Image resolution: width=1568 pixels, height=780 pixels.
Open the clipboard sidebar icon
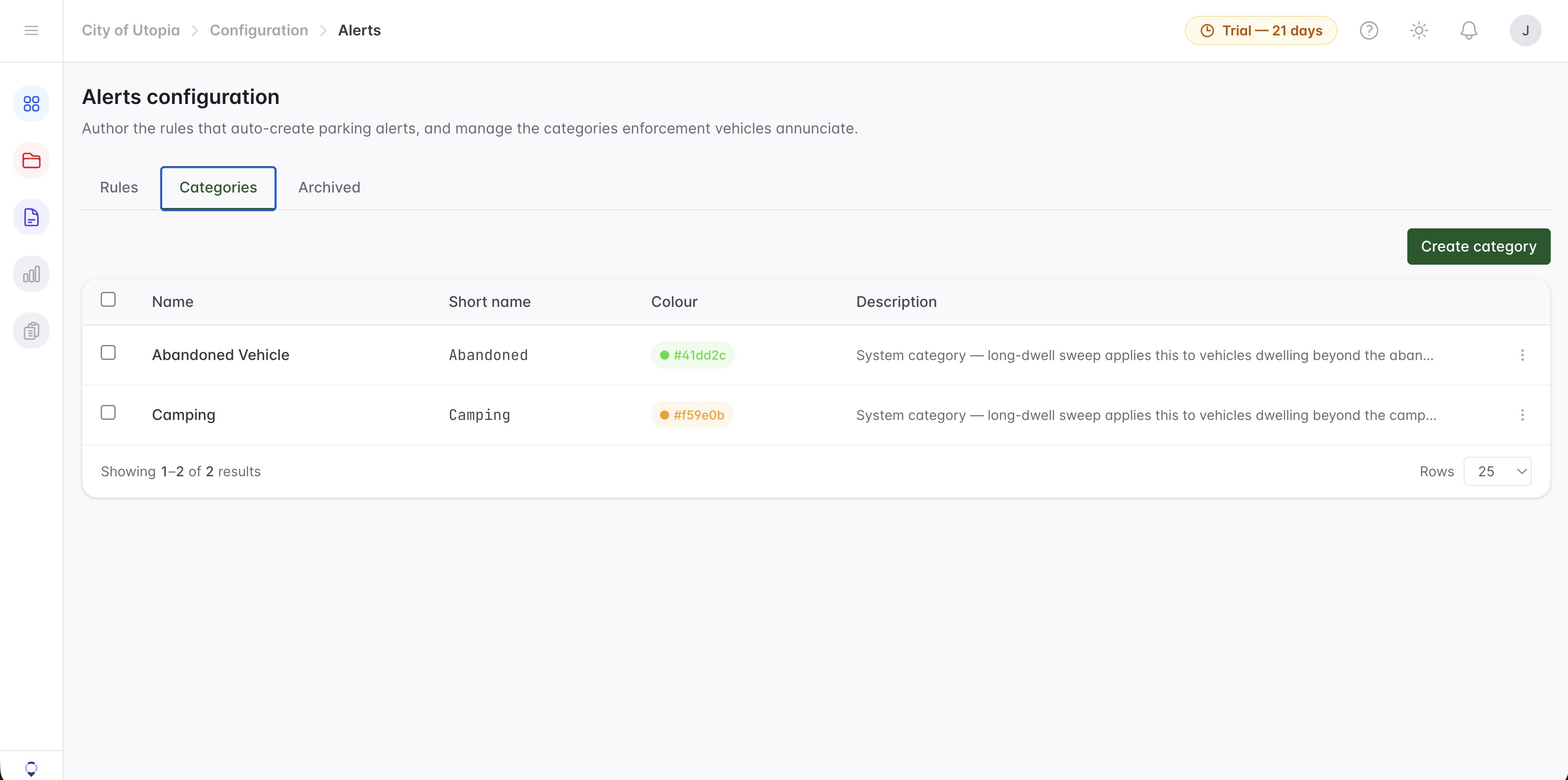click(x=31, y=331)
